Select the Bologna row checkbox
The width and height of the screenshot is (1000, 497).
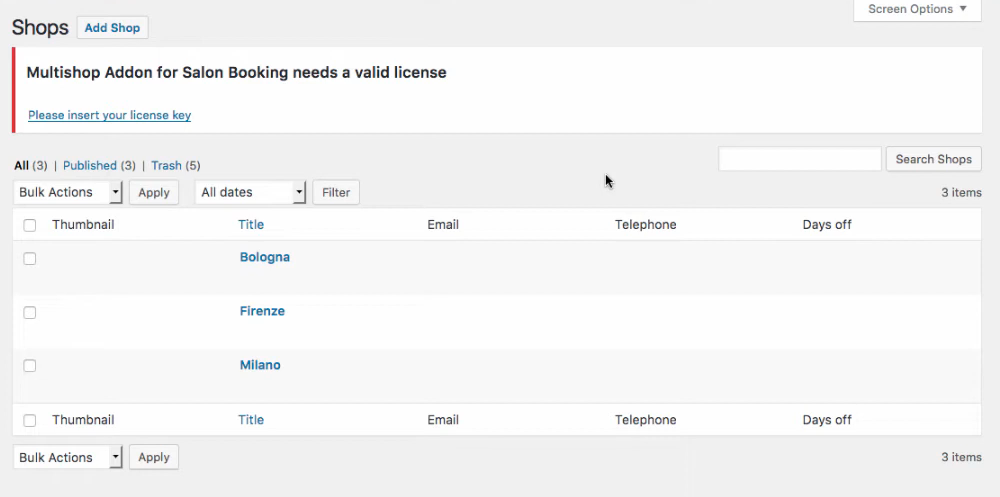30,258
